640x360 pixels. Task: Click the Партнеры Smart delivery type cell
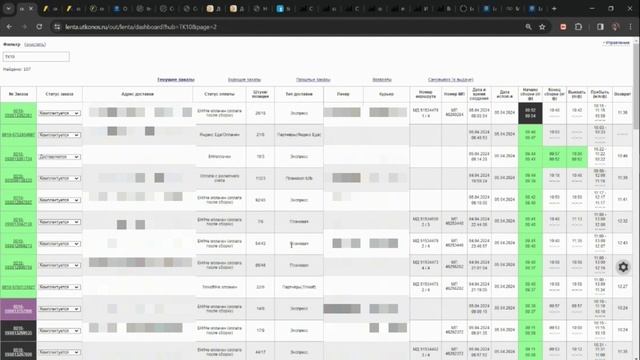coord(299,287)
